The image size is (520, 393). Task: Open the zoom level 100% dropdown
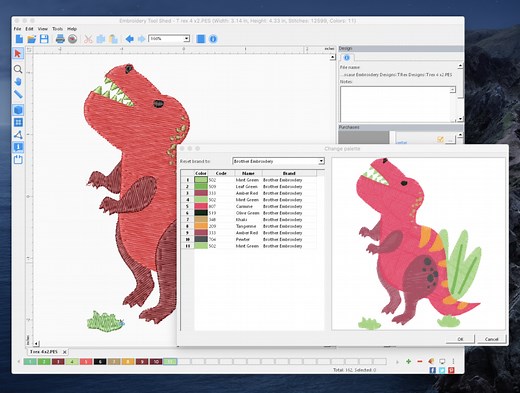(x=169, y=39)
